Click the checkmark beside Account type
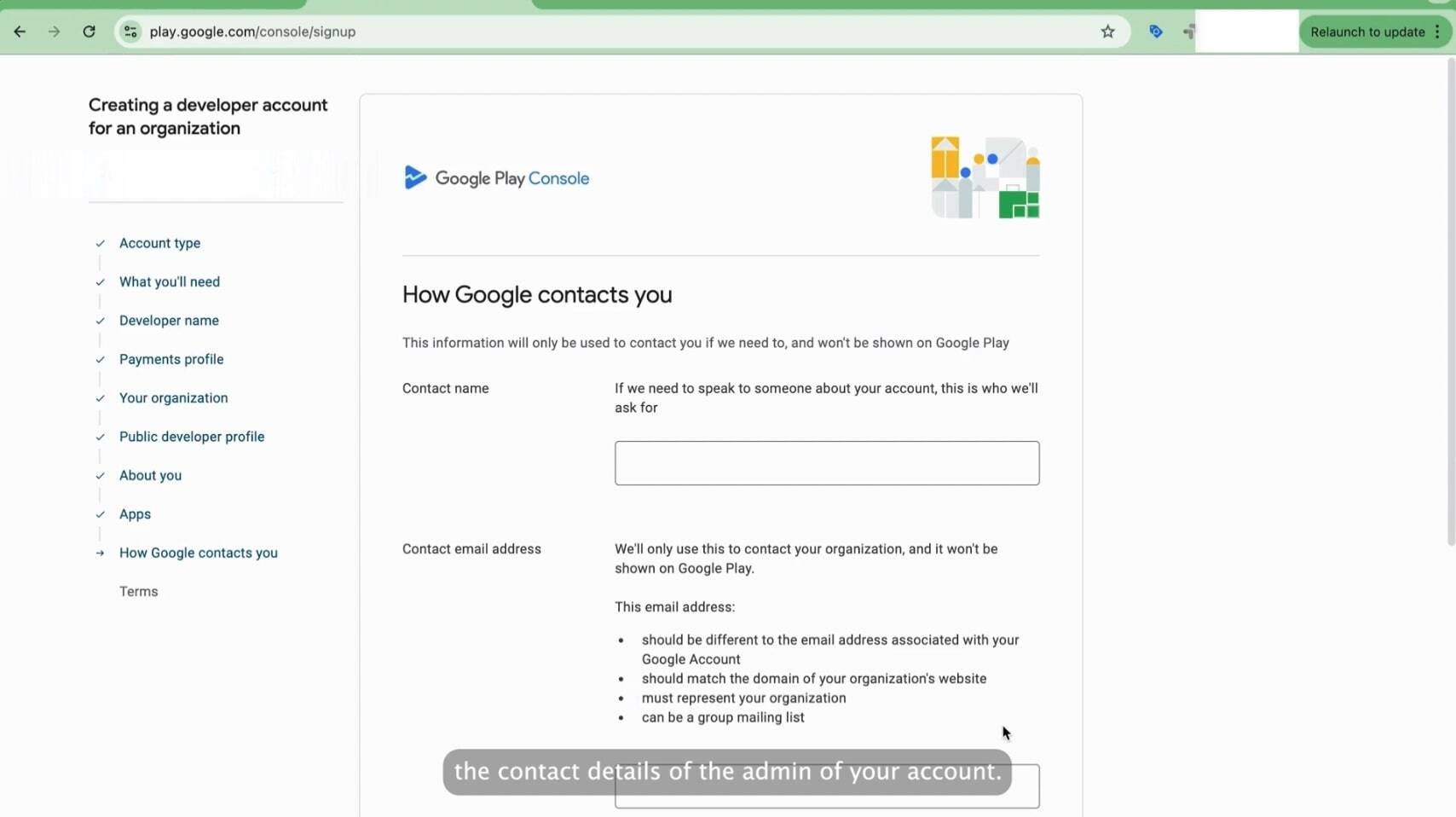 pyautogui.click(x=100, y=243)
